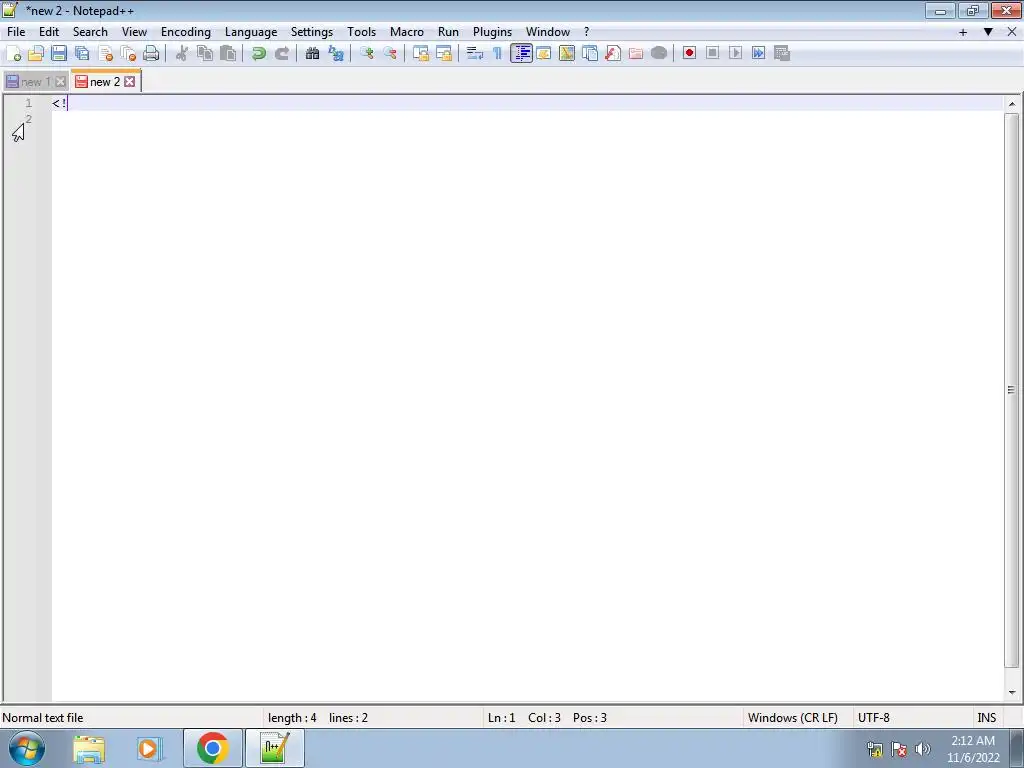Open Folder as Workspace toolbar icon

pyautogui.click(x=635, y=54)
